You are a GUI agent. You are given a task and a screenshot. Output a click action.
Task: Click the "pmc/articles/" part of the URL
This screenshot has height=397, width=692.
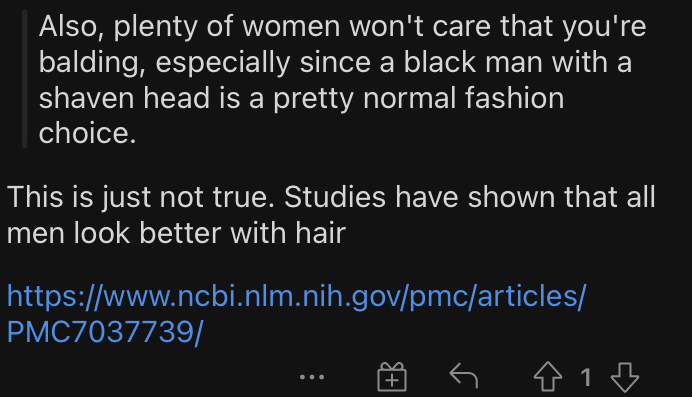coord(498,296)
